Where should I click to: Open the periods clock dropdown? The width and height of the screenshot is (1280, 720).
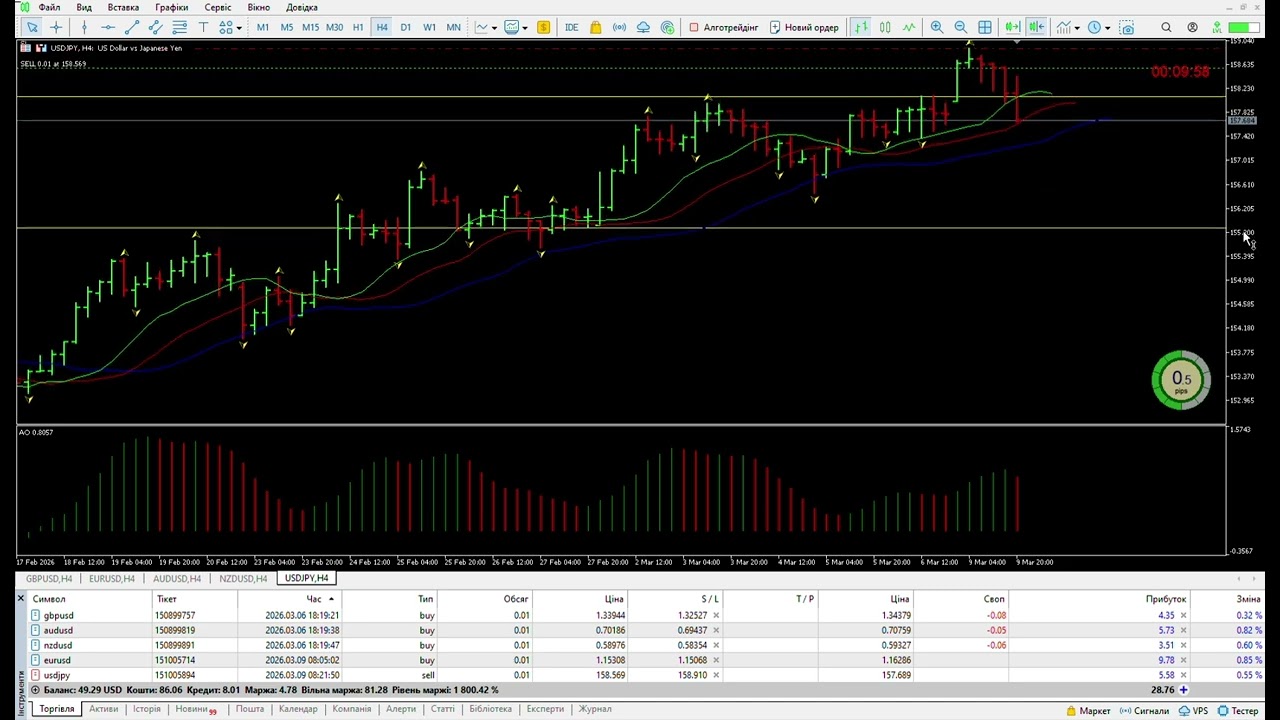tap(1098, 27)
